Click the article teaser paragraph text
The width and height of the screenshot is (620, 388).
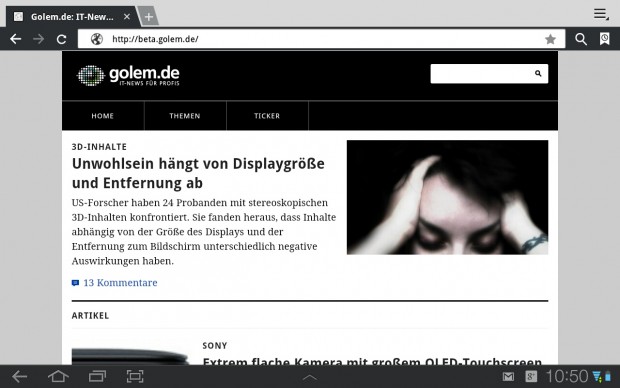(x=204, y=232)
